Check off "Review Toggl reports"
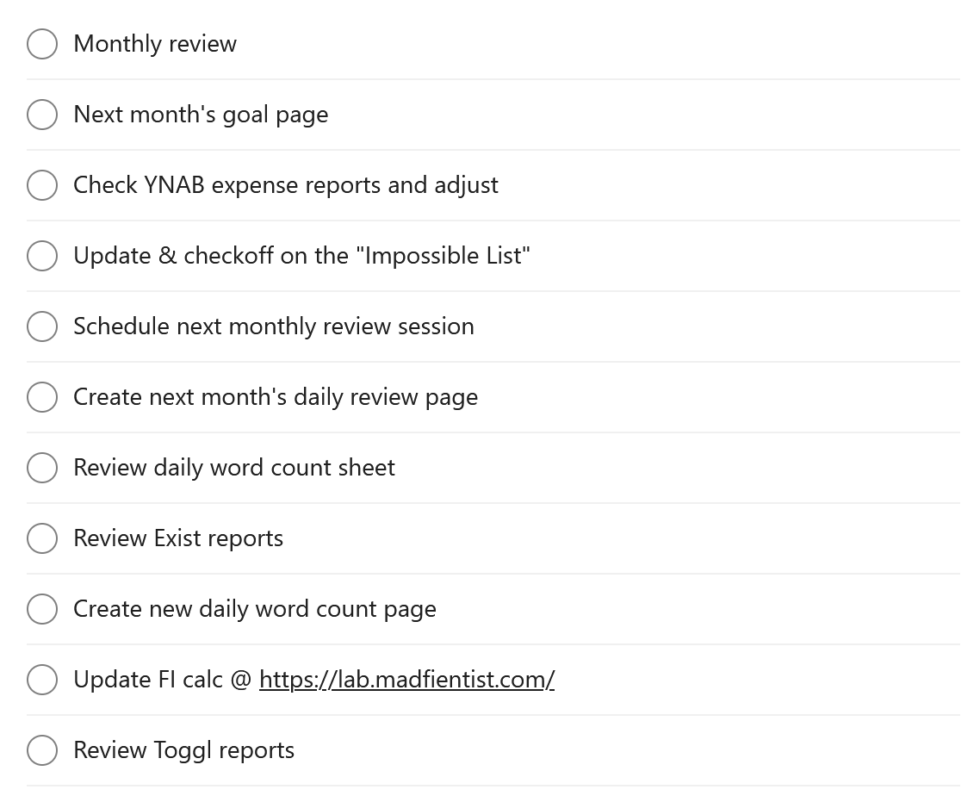980x802 pixels. click(x=41, y=750)
